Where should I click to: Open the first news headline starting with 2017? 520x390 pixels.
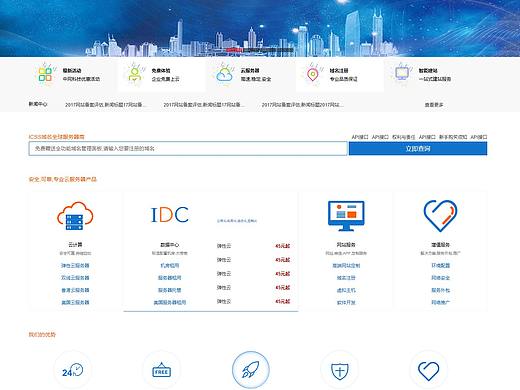(x=105, y=105)
